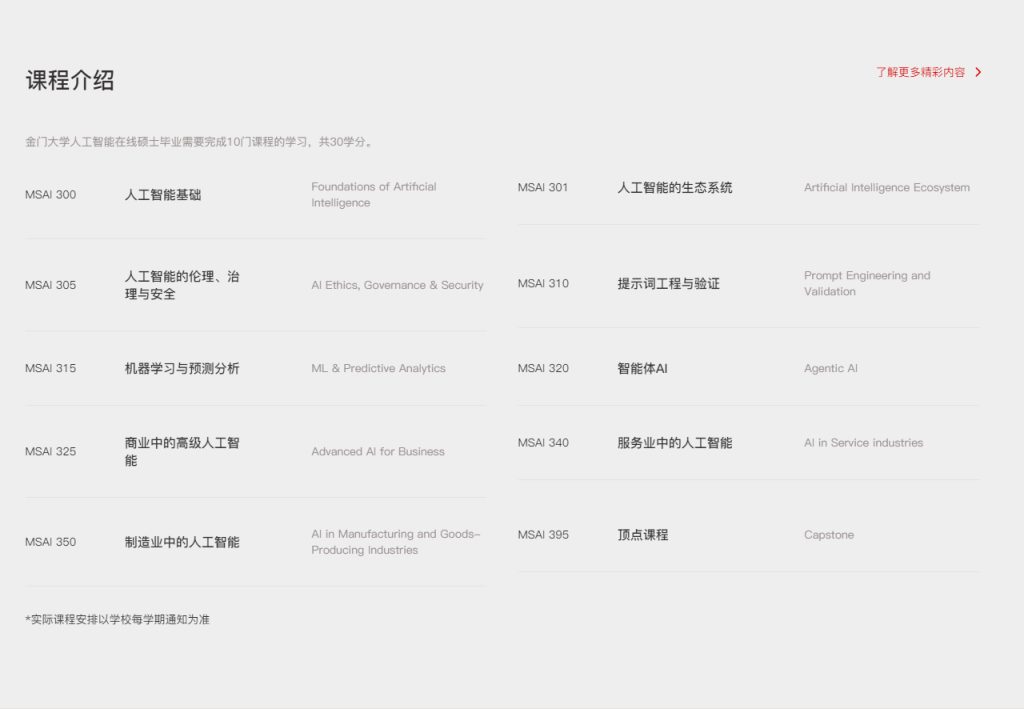
Task: Click the Agentic AI English label
Action: (x=830, y=368)
